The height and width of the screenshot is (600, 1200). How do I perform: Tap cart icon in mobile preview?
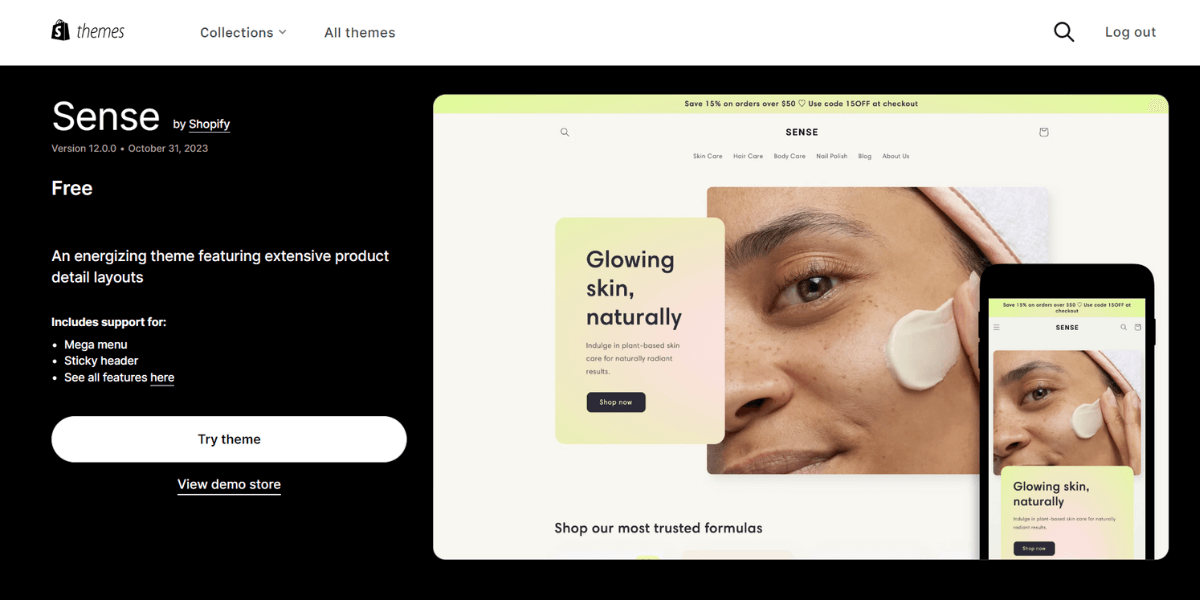point(1138,327)
